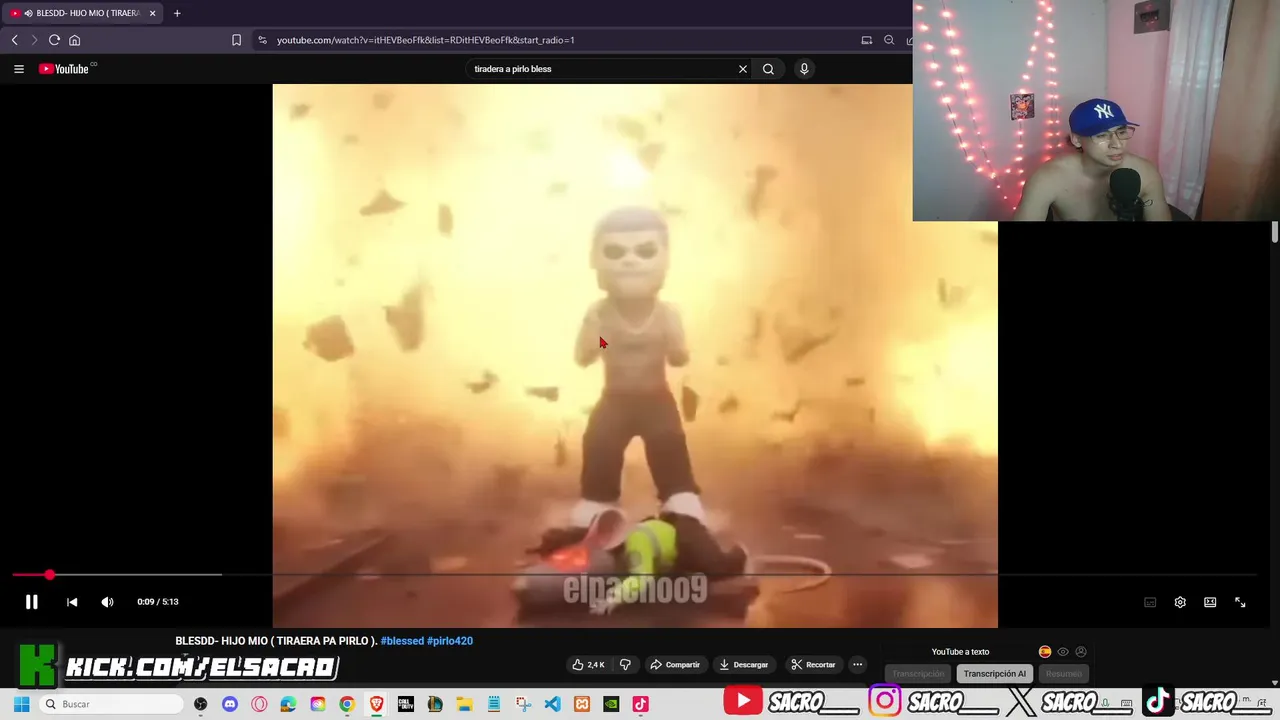Viewport: 1280px width, 720px height.
Task: Dislike the video
Action: pos(625,665)
